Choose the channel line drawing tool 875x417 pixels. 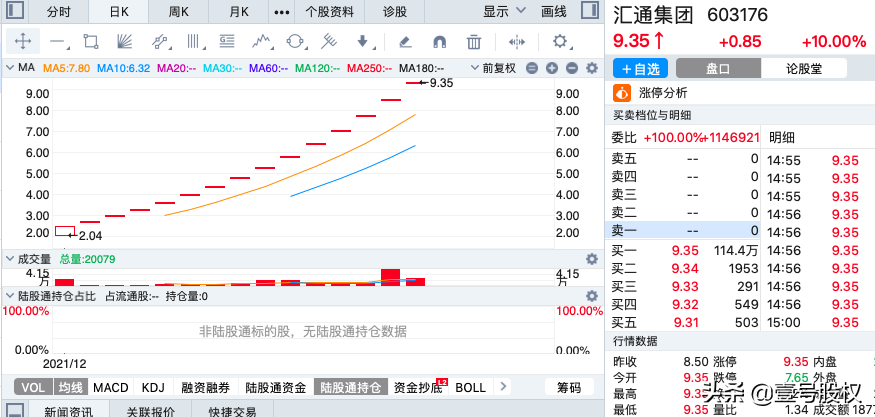pos(160,41)
